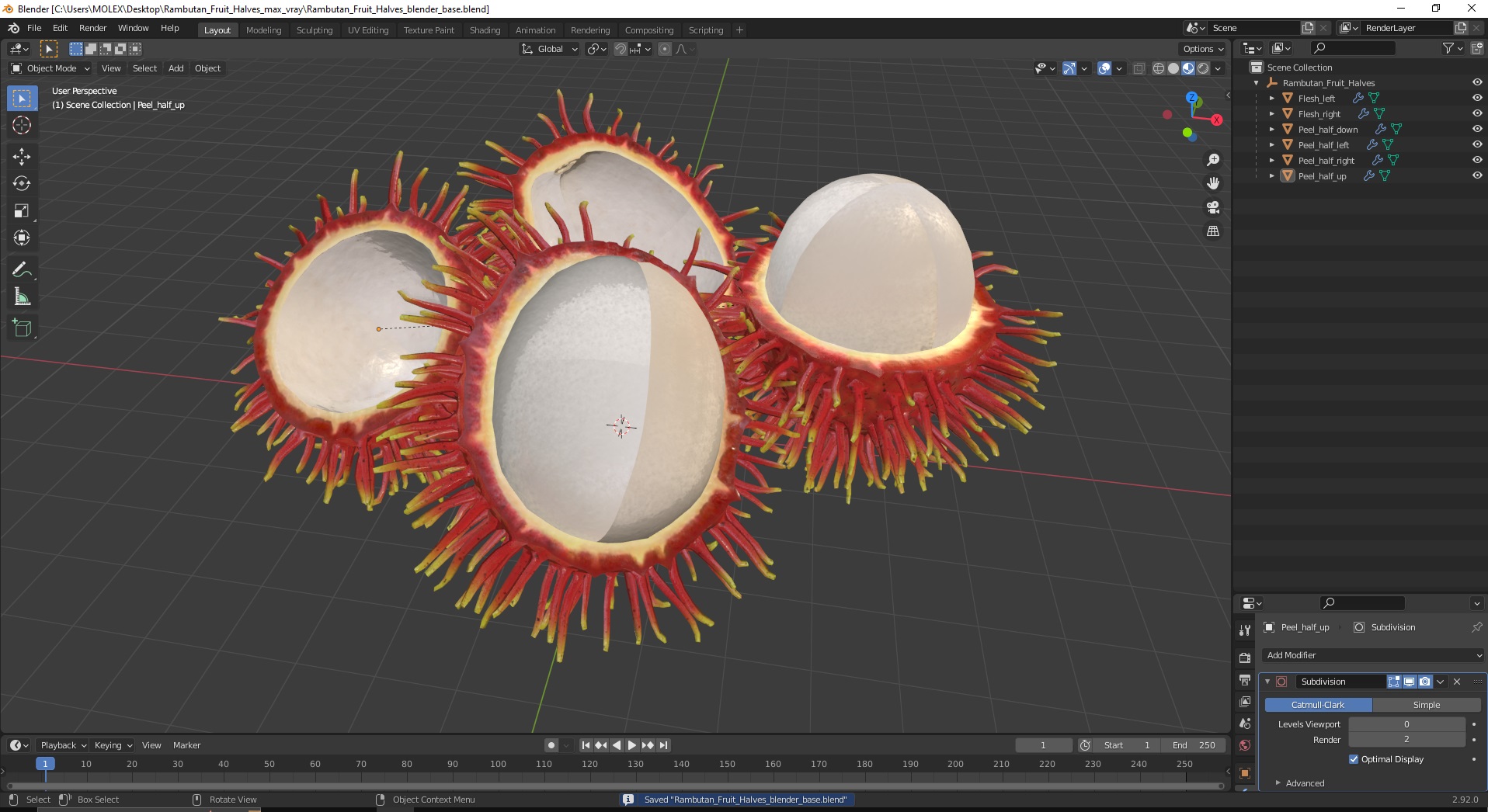Expand the Peel_half_up tree item
The image size is (1488, 812).
(1271, 176)
